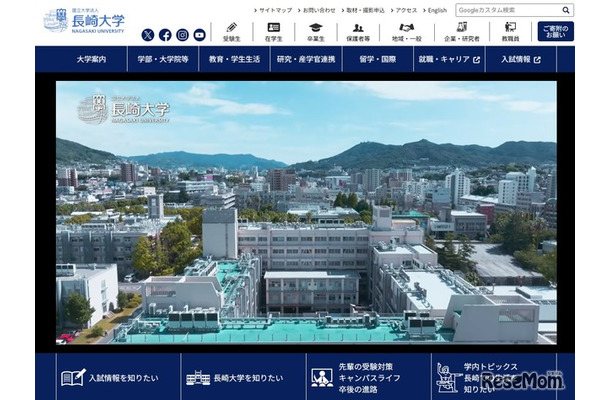Open the 研究・産学官連携 menu
Image resolution: width=610 pixels, height=400 pixels.
(x=306, y=60)
